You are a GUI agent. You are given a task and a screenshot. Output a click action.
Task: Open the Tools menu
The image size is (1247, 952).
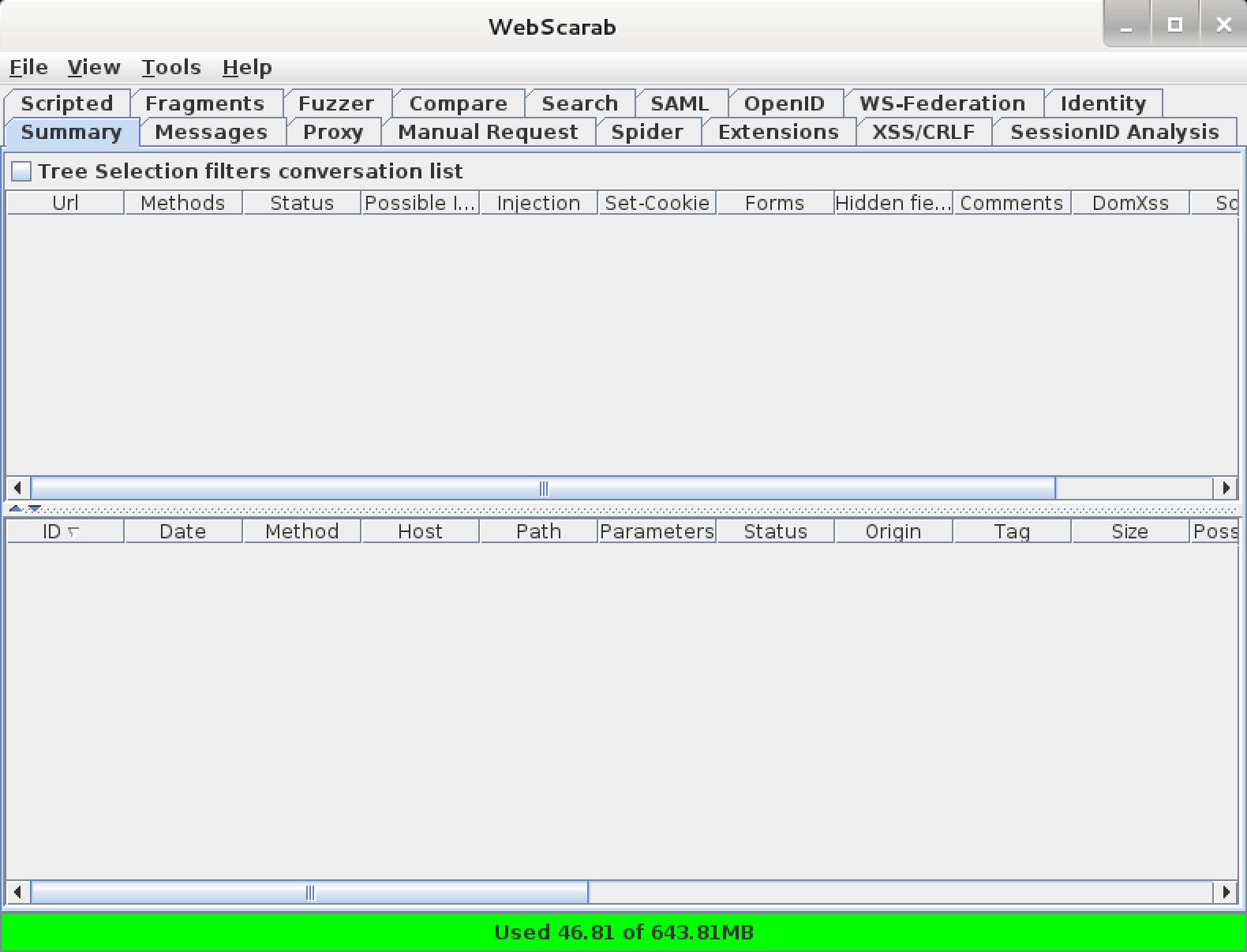(x=171, y=68)
